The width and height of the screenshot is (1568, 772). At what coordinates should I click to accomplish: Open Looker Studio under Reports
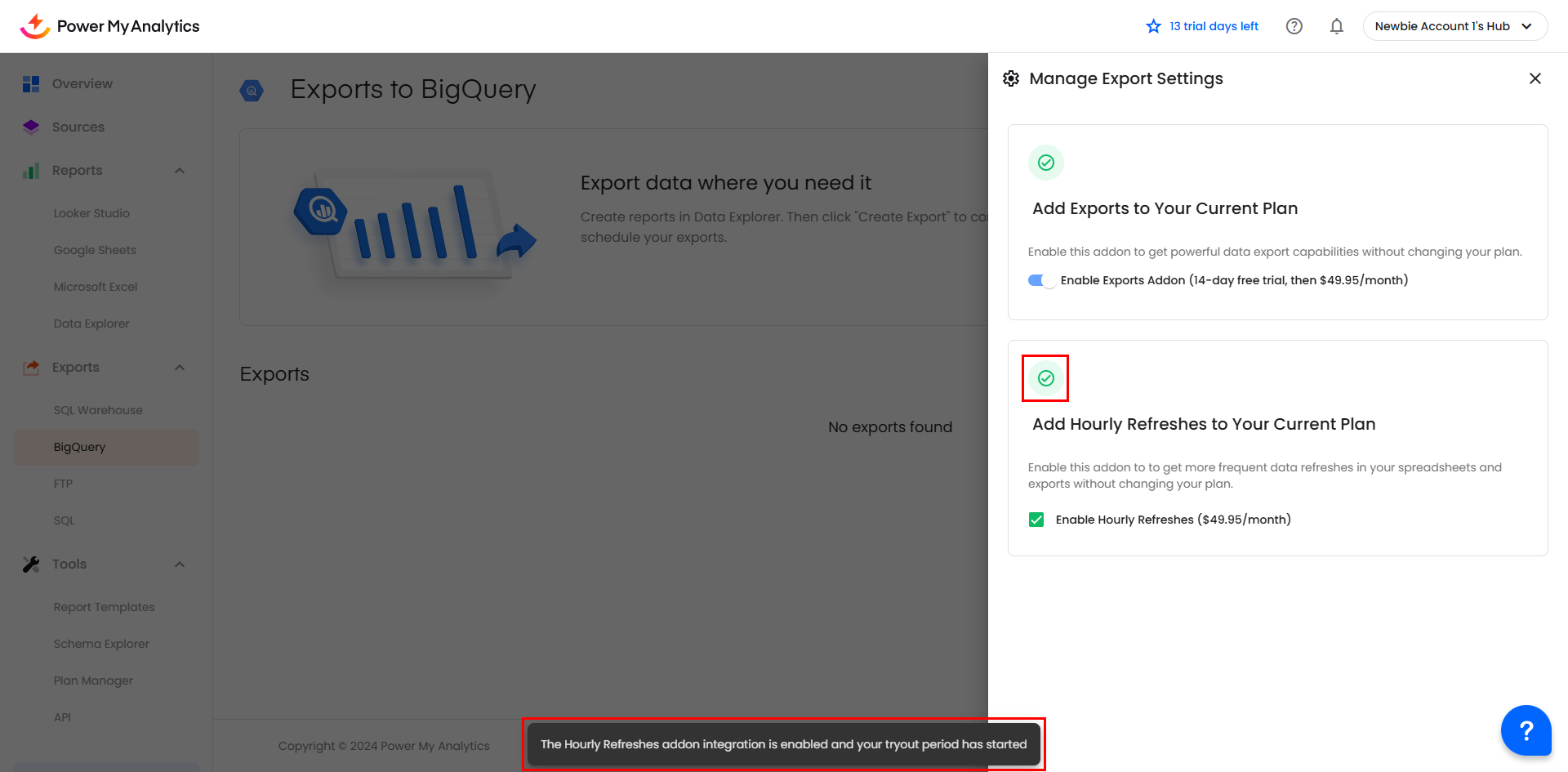tap(91, 213)
